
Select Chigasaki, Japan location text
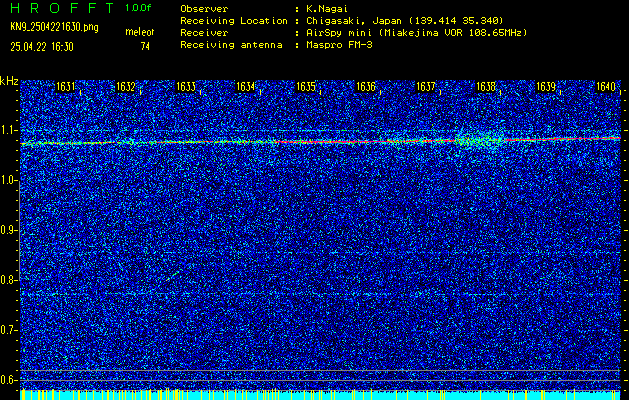pyautogui.click(x=405, y=20)
